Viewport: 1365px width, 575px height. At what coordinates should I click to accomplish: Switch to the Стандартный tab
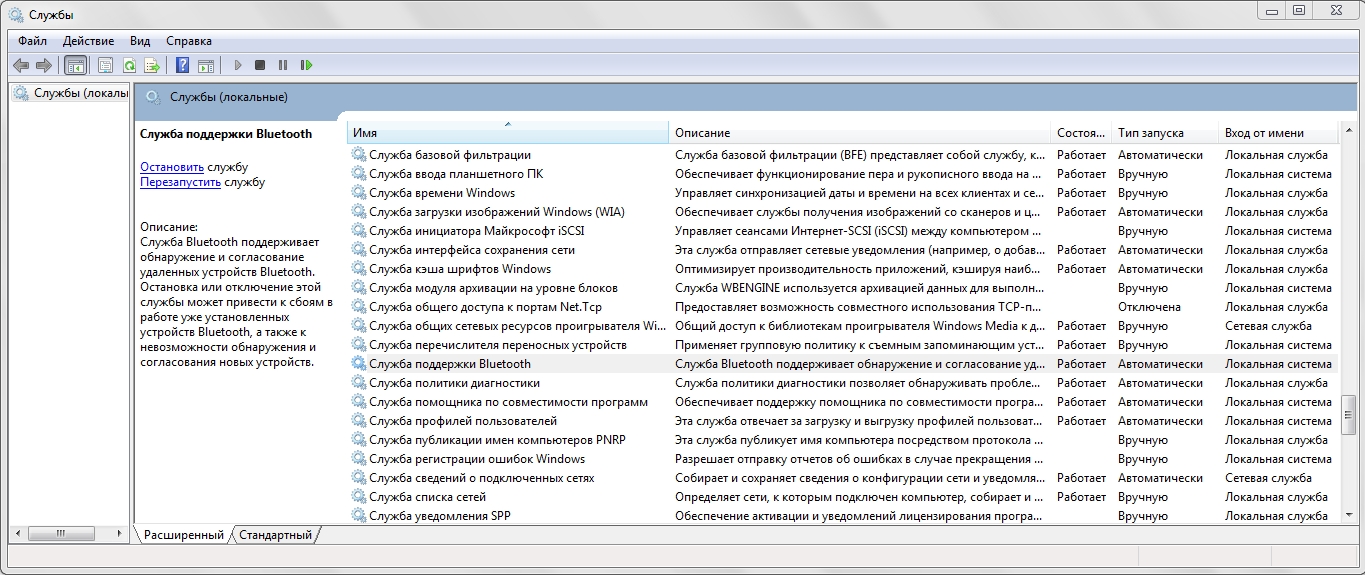[x=275, y=535]
